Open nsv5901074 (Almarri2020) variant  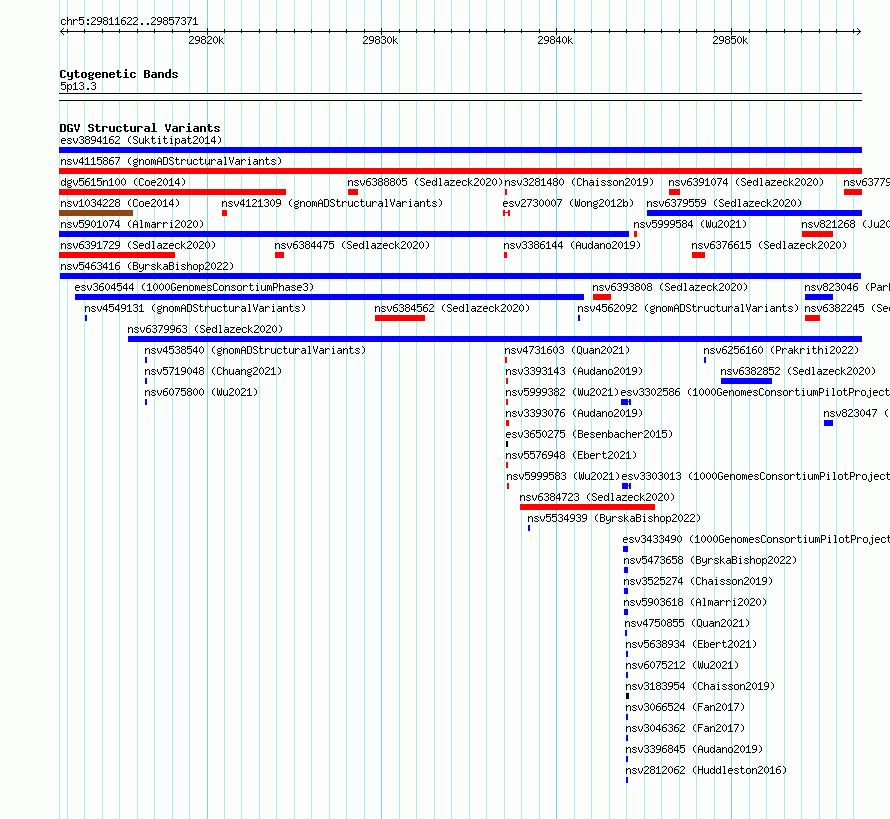pyautogui.click(x=132, y=224)
